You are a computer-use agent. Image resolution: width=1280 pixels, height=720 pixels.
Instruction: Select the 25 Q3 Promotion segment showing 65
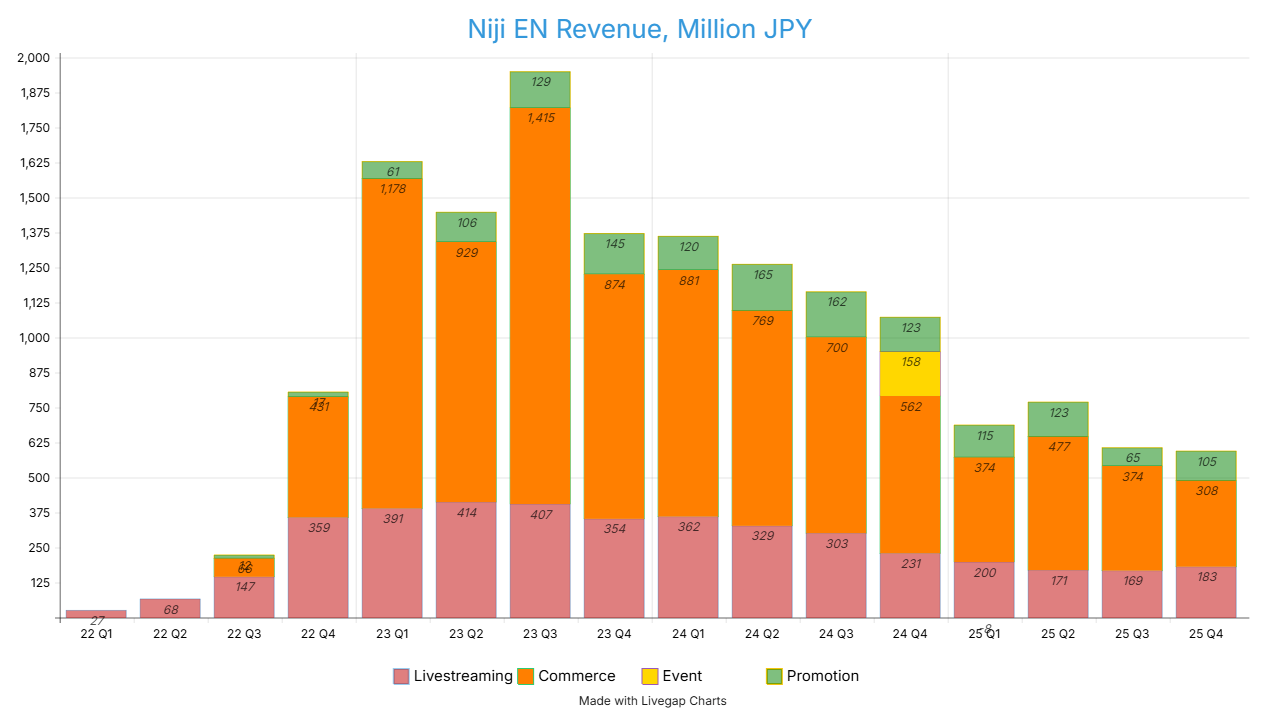pos(1132,457)
